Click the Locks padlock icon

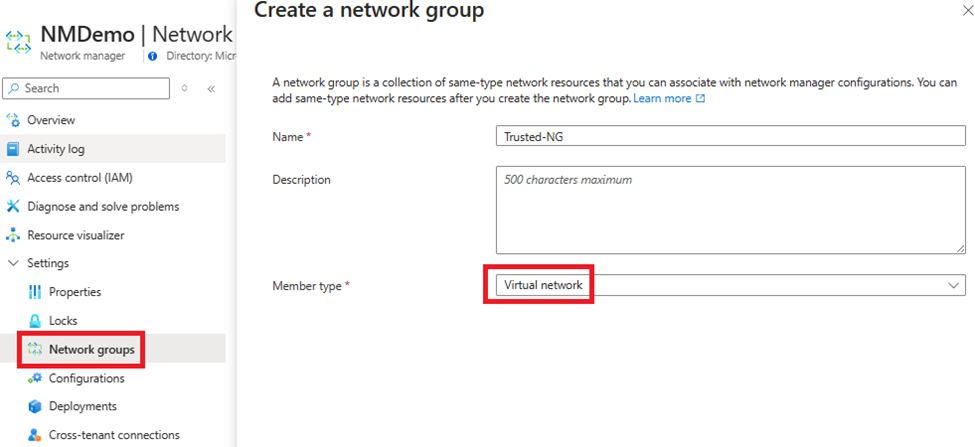click(x=35, y=321)
